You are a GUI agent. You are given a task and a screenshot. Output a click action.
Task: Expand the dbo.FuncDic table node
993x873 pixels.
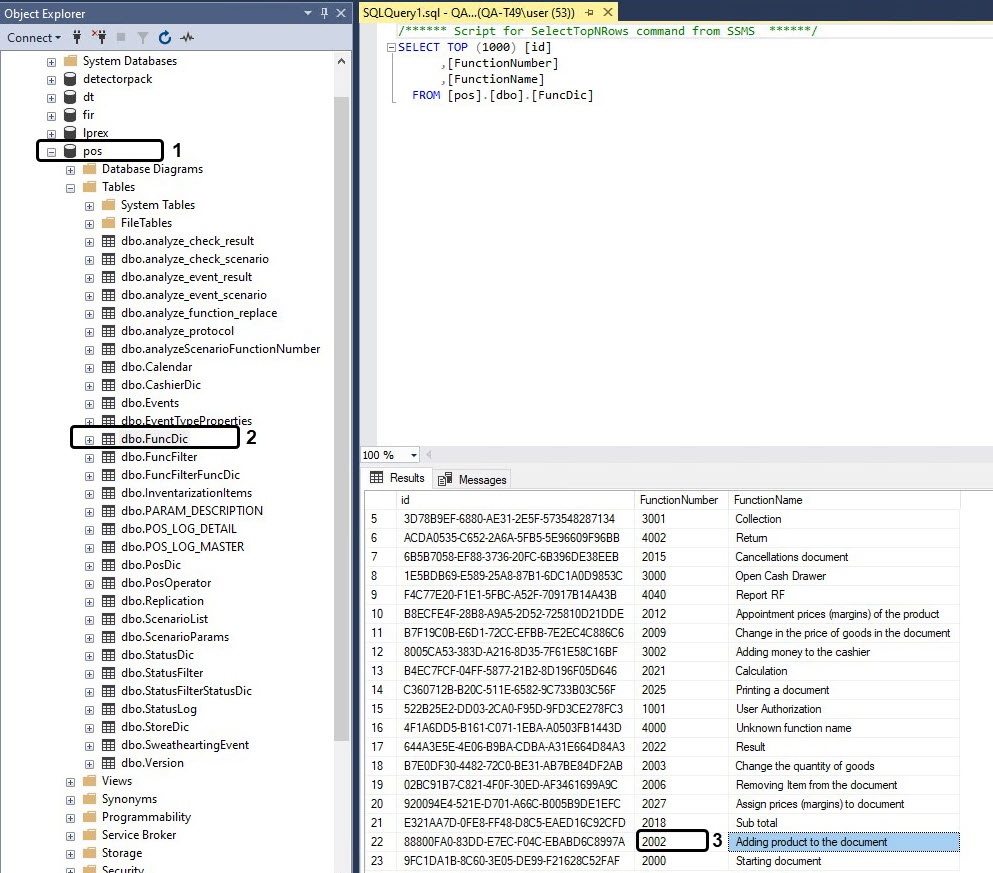89,439
